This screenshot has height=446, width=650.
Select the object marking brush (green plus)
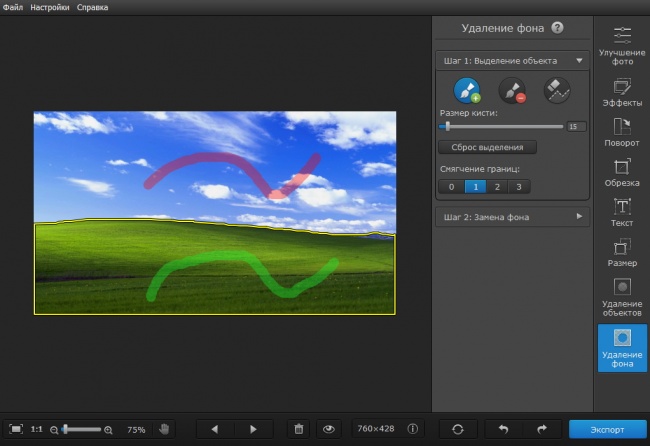click(x=467, y=90)
